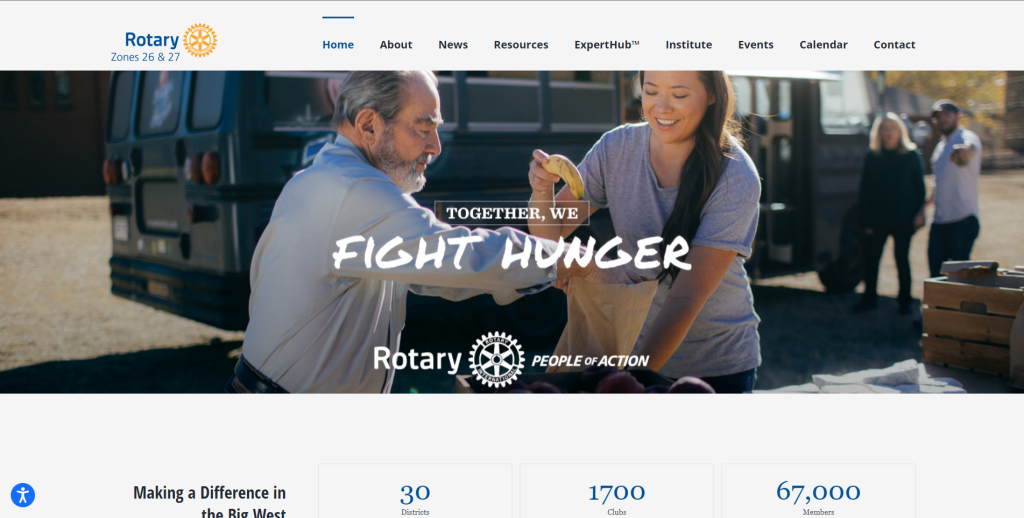This screenshot has height=518, width=1024.
Task: Go to the Home menu item
Action: (338, 44)
